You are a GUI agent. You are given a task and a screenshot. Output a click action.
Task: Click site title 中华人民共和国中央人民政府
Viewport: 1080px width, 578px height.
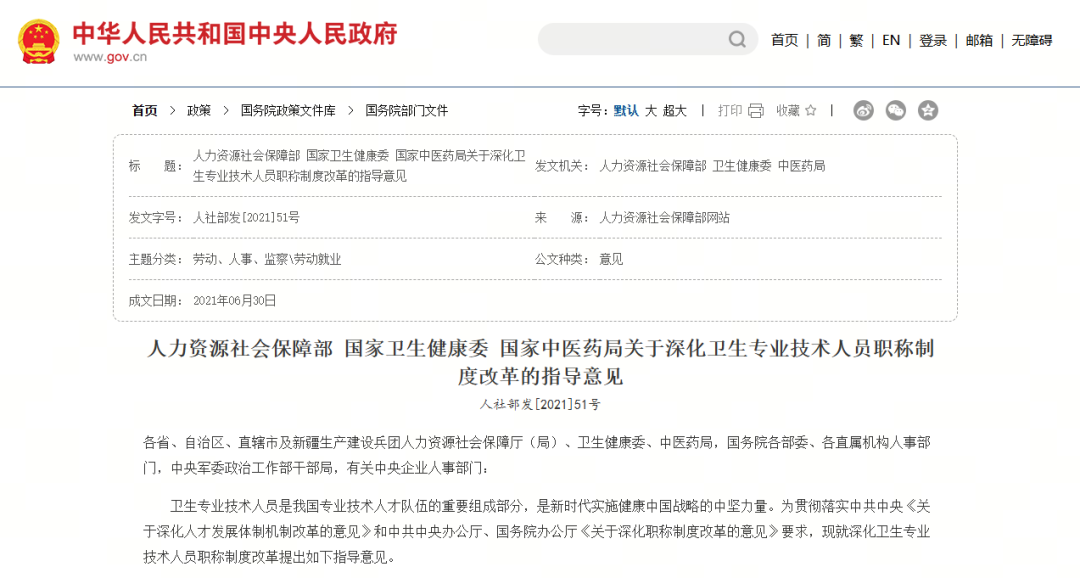(235, 34)
